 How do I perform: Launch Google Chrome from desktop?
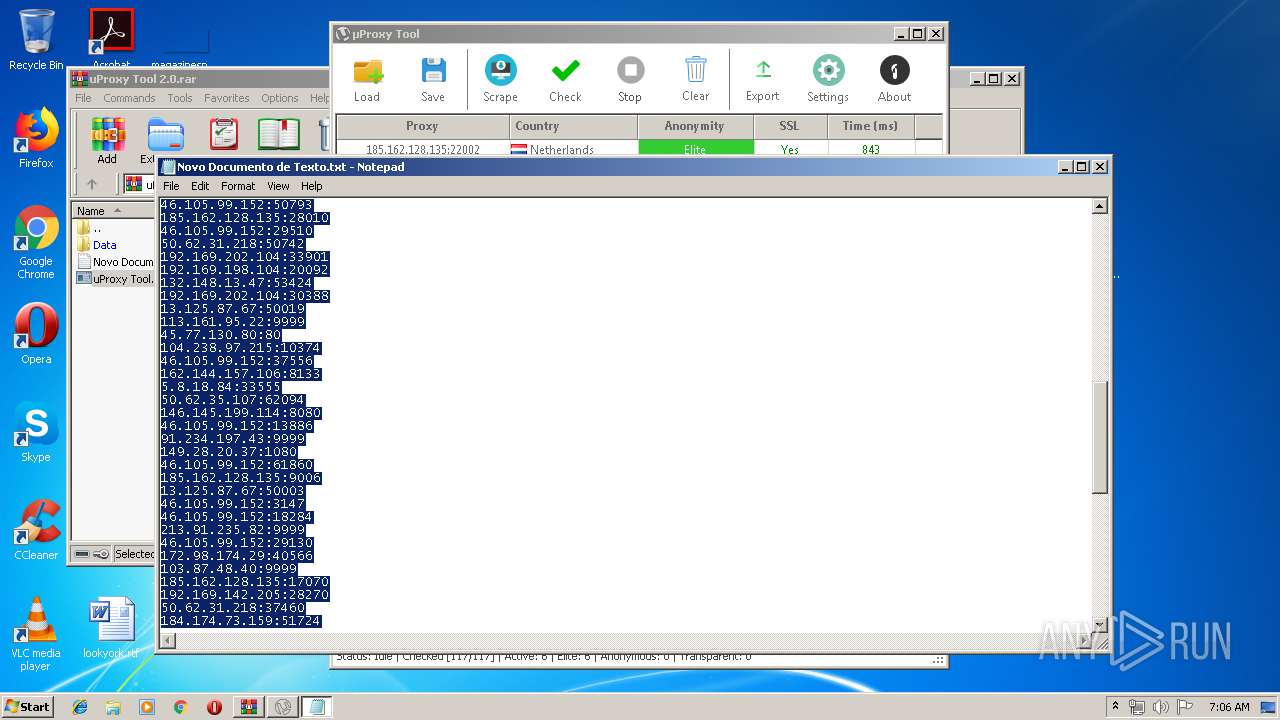[x=36, y=242]
